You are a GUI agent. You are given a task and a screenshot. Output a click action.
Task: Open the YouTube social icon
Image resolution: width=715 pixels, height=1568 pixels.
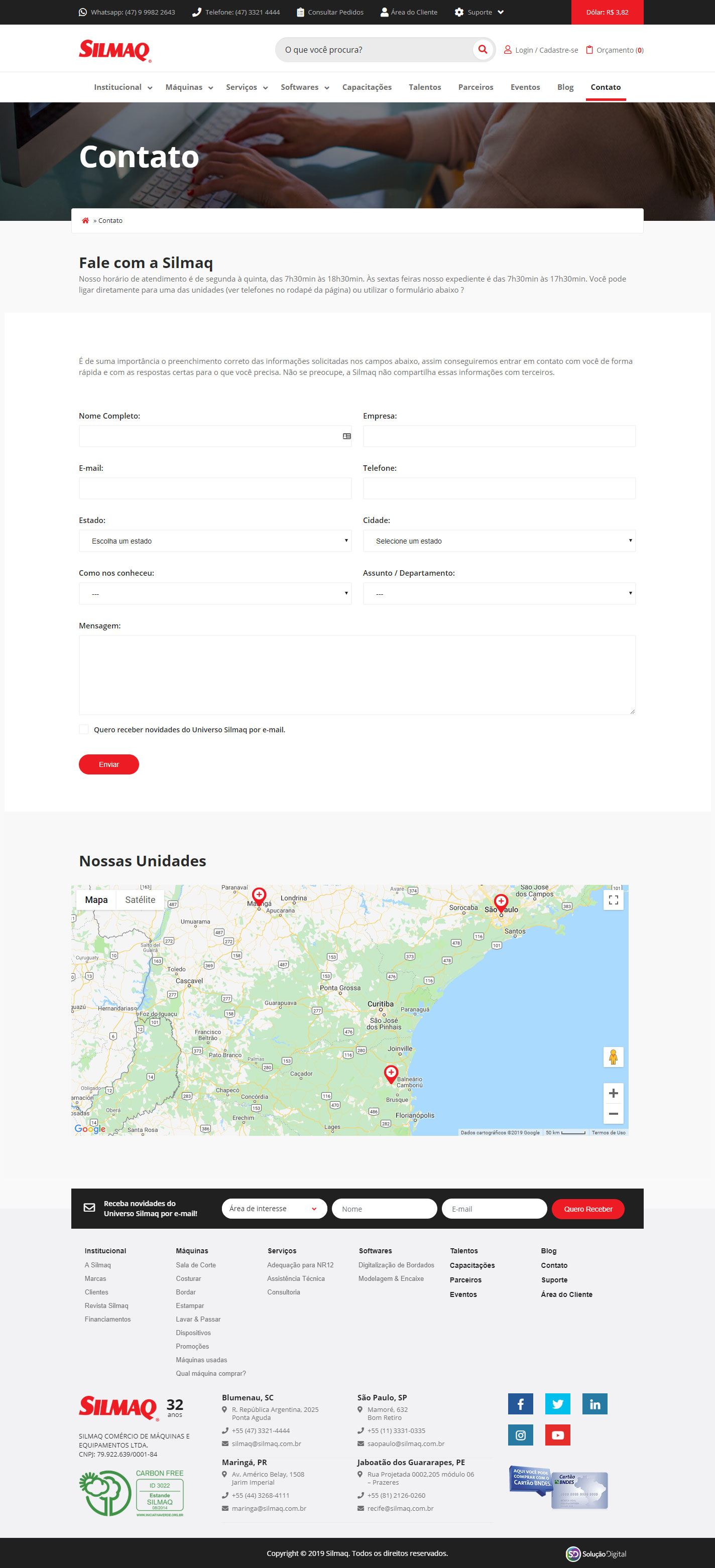(557, 1434)
